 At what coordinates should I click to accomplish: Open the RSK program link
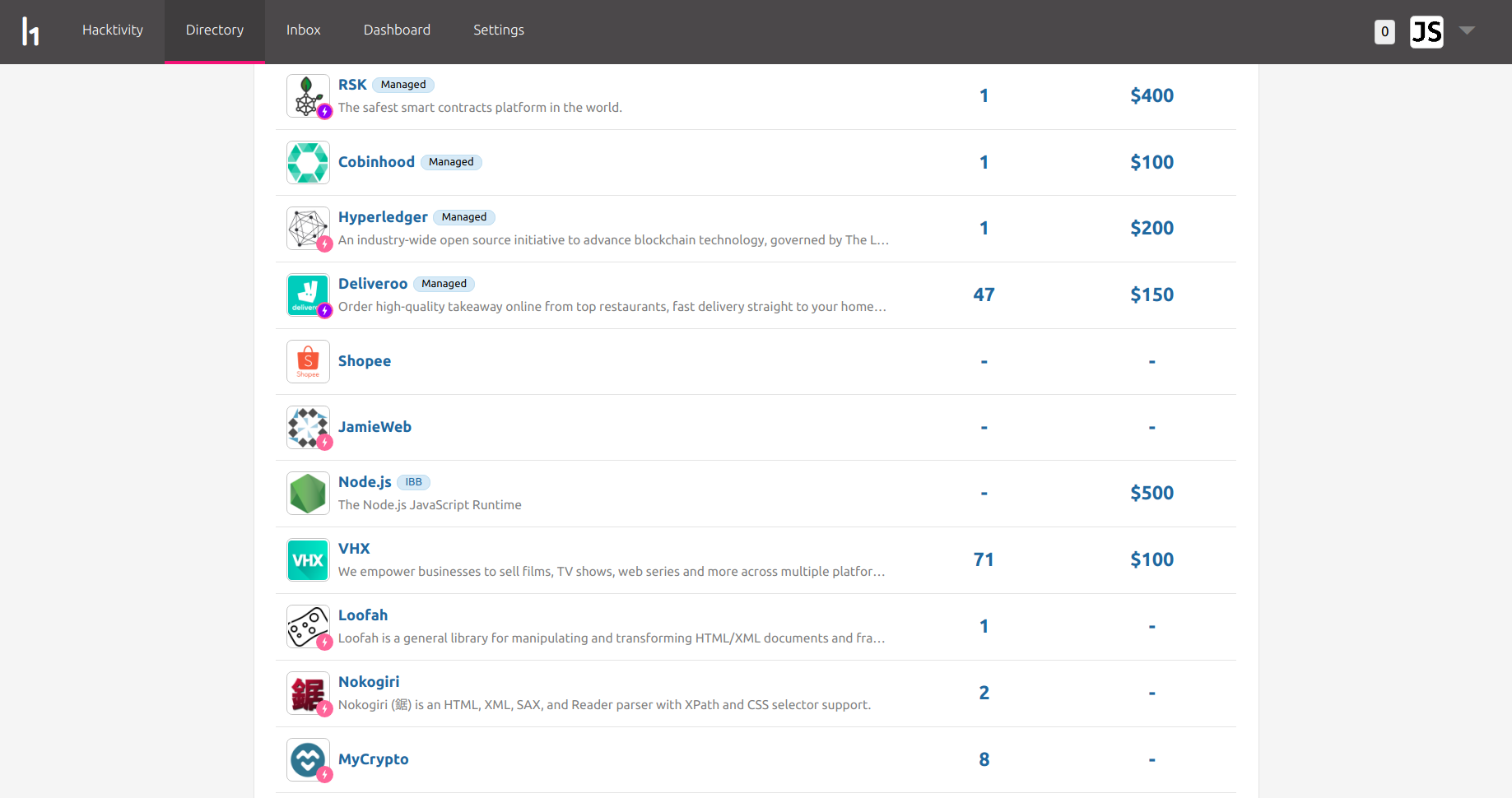[x=352, y=85]
